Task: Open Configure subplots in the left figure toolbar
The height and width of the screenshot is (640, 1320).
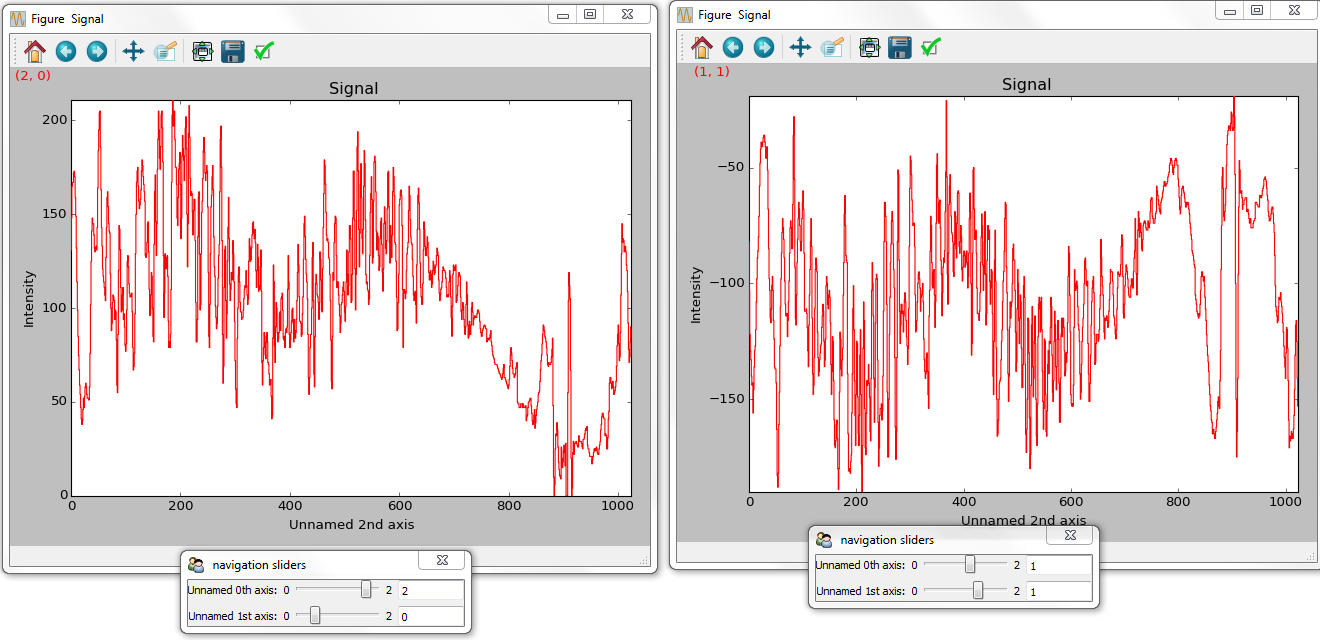Action: click(x=202, y=51)
